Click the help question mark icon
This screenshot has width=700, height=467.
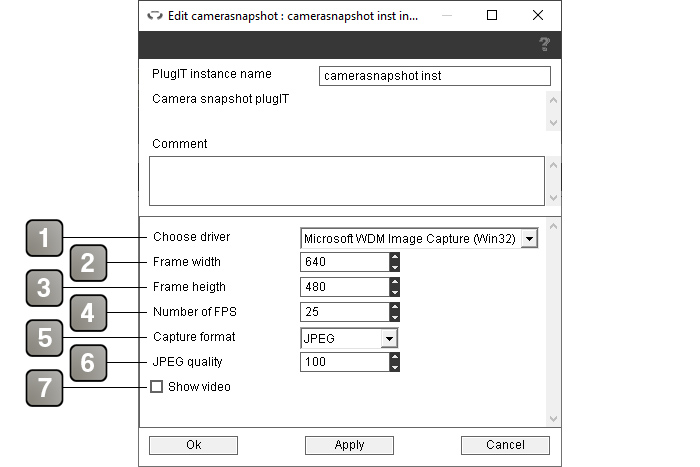tap(544, 44)
